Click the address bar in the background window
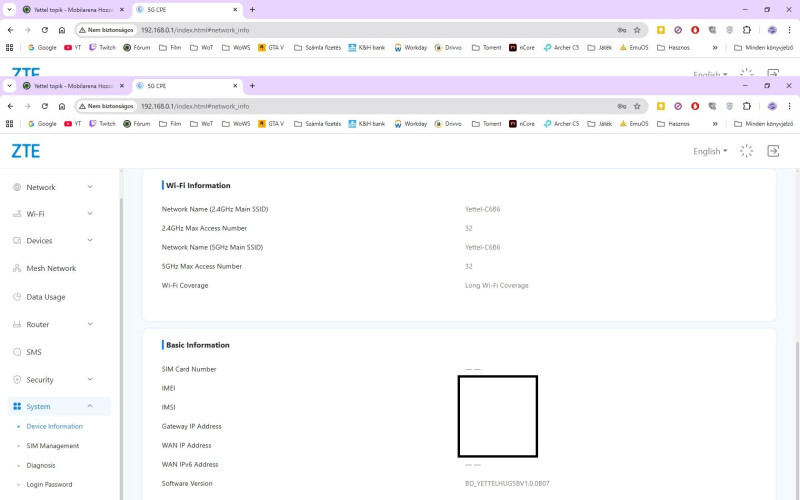This screenshot has width=800, height=500. (362, 30)
